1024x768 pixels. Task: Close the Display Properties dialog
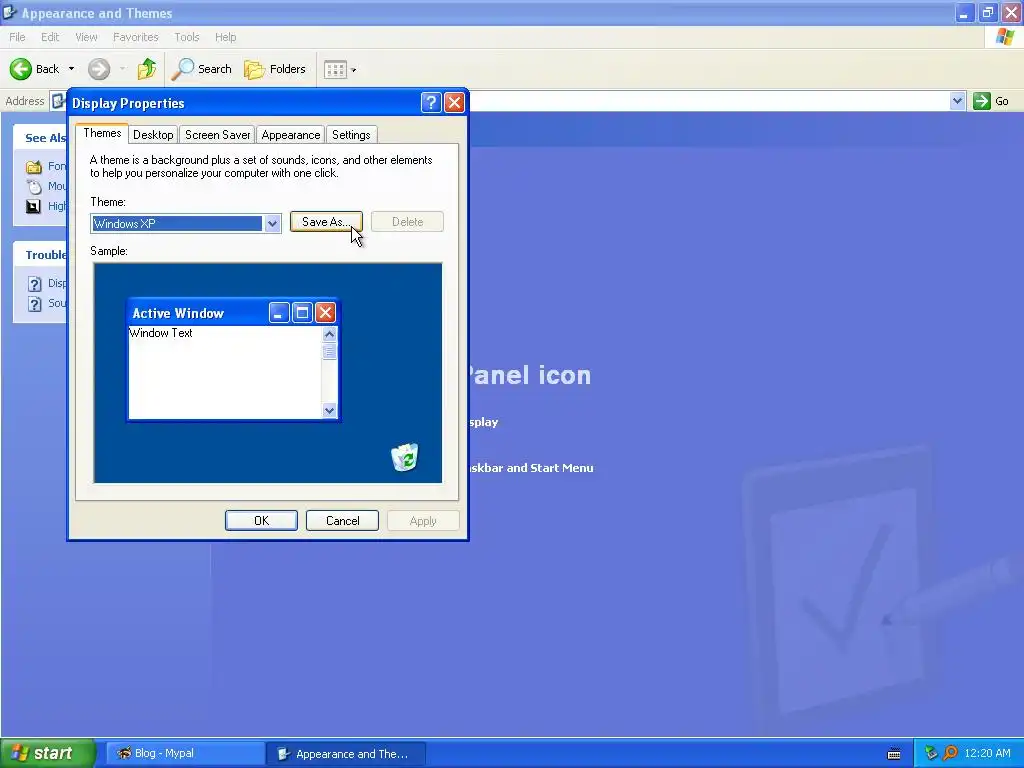click(454, 103)
